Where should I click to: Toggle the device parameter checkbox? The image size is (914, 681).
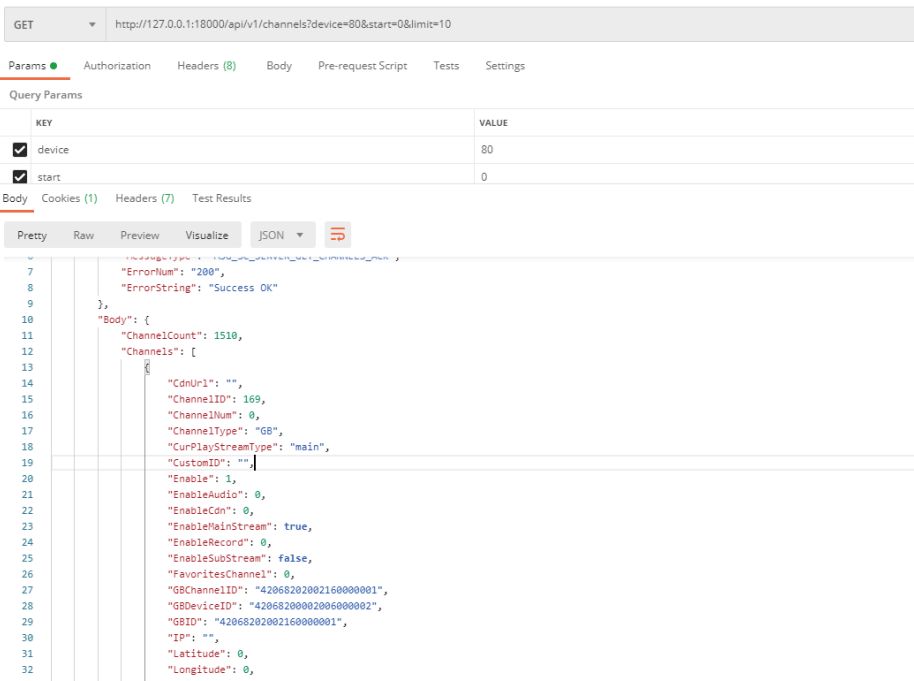[x=19, y=150]
